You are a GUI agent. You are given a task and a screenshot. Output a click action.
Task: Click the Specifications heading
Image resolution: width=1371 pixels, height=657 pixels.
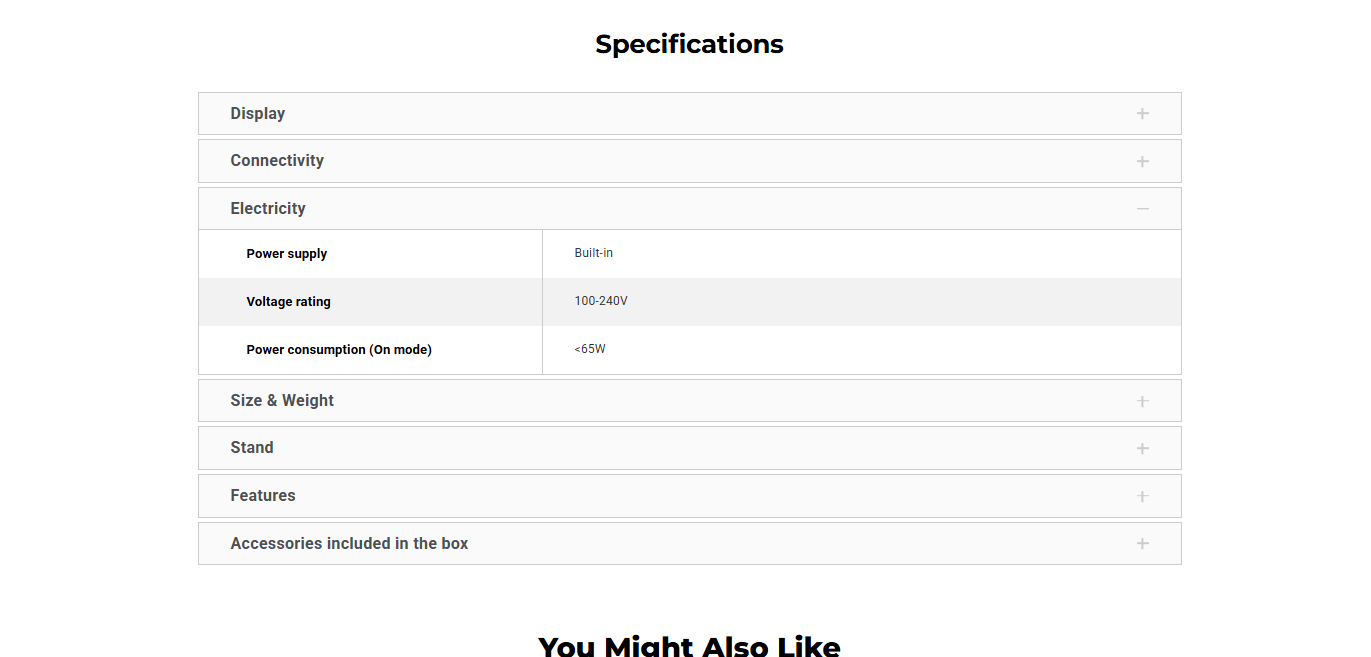coord(689,44)
